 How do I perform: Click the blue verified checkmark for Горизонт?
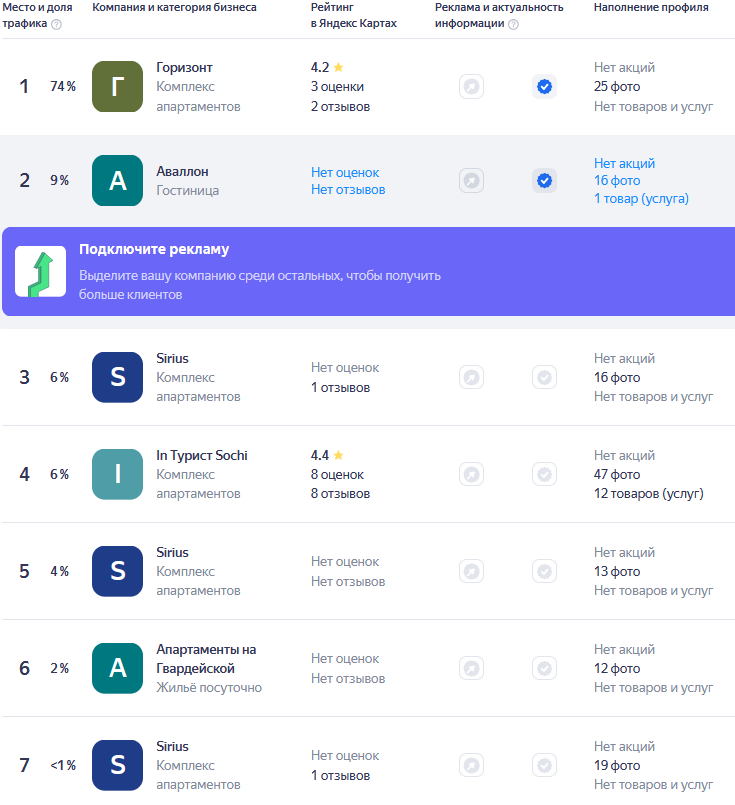[x=545, y=86]
